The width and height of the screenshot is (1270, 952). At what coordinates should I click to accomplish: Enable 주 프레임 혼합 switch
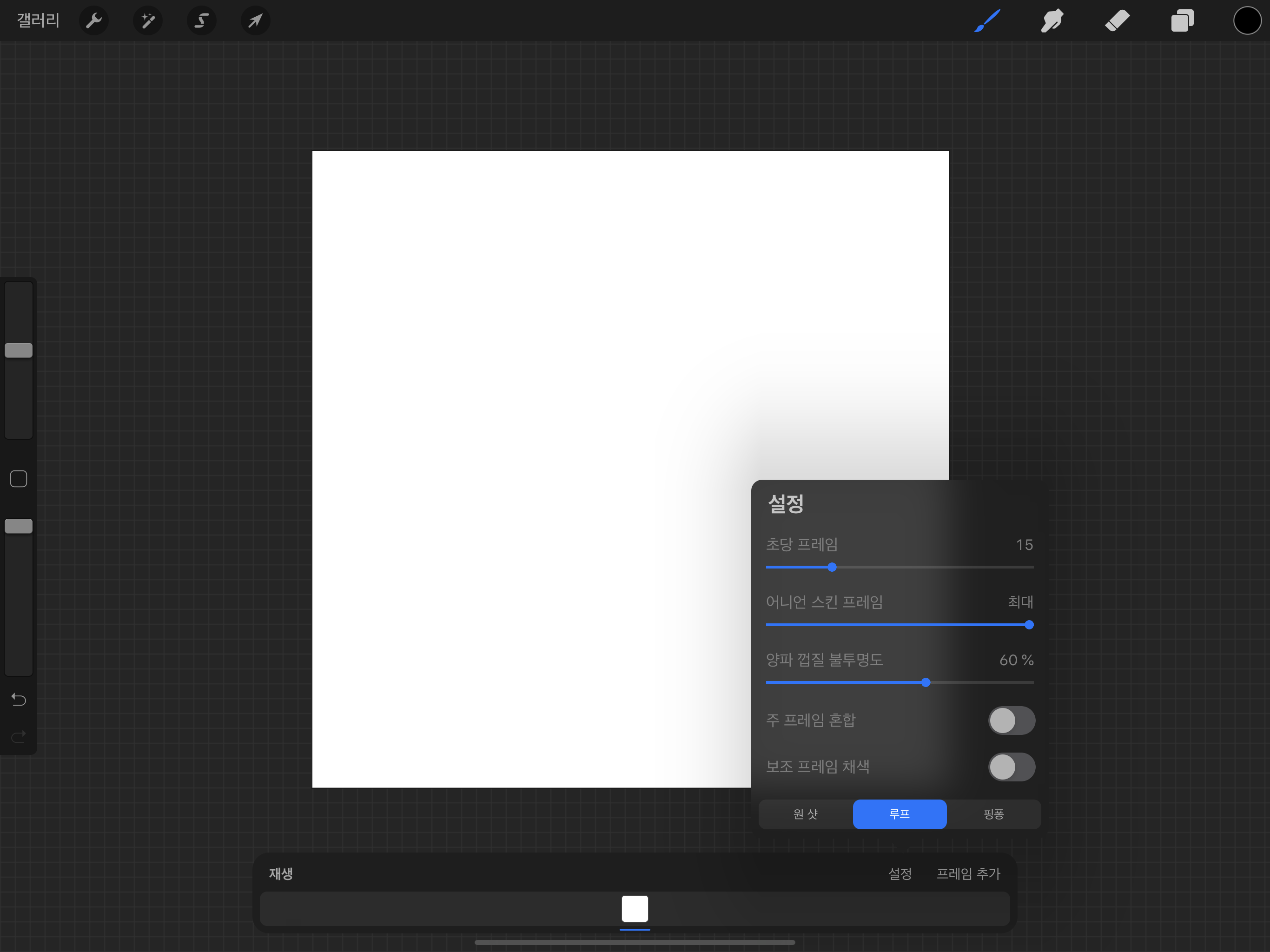pos(1011,721)
